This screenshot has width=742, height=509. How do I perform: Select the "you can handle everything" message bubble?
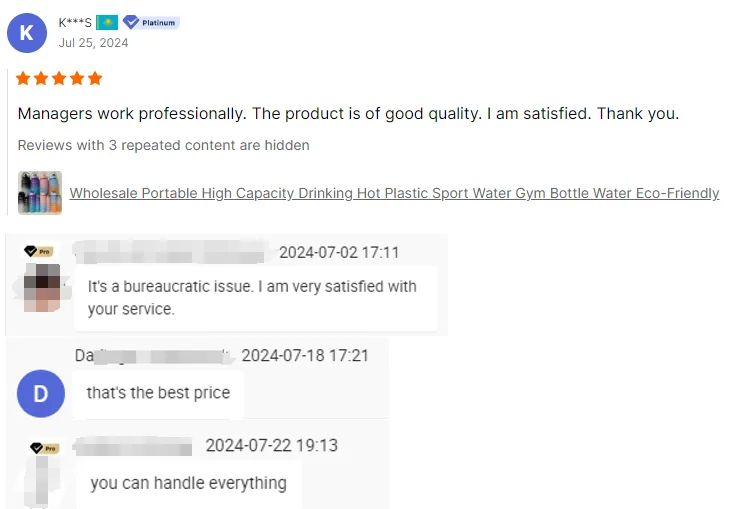pos(188,483)
